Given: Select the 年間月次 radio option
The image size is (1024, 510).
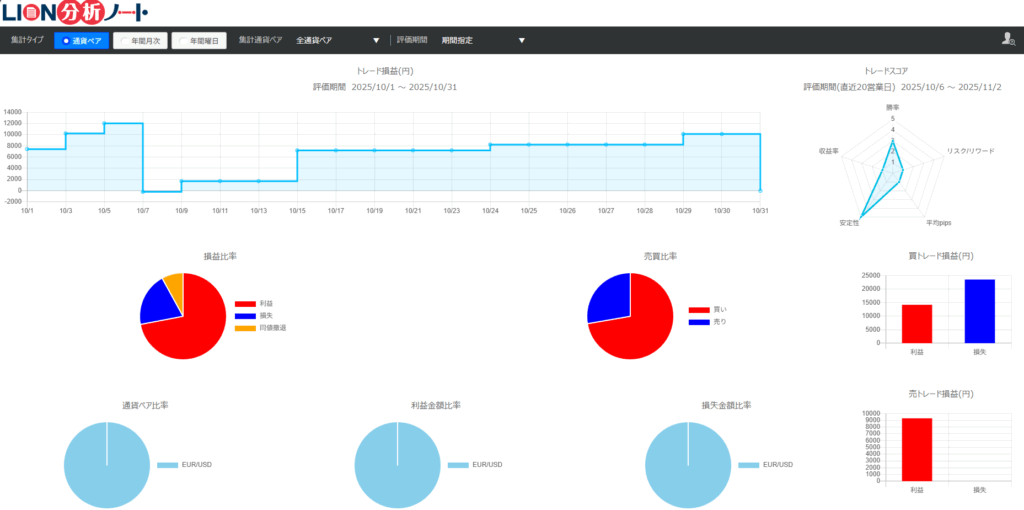Looking at the screenshot, I should click(x=139, y=41).
